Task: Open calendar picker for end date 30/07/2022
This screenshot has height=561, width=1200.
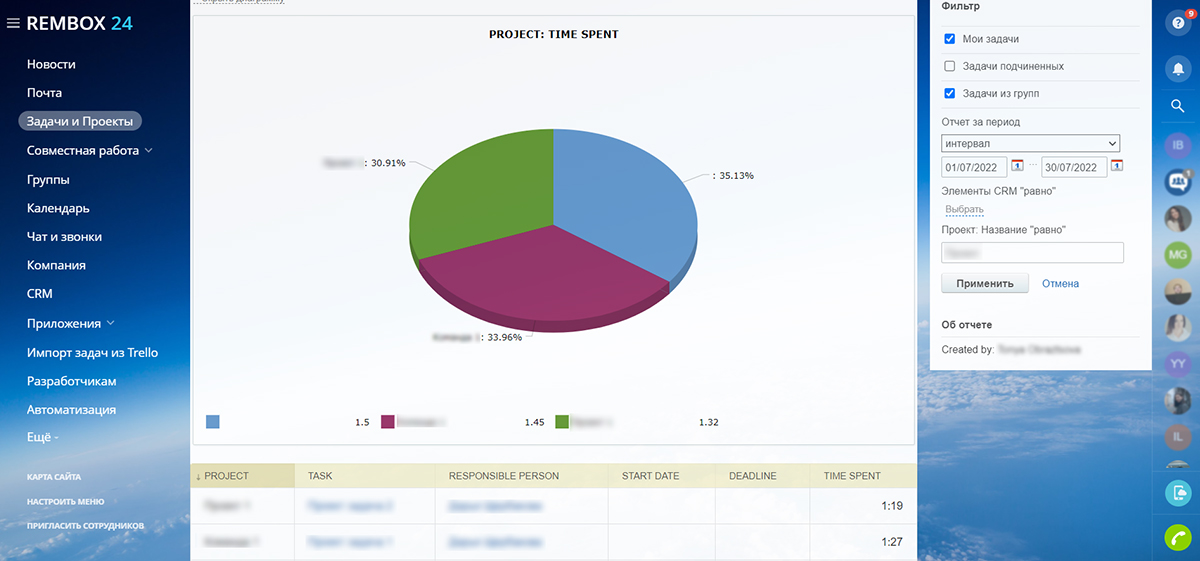Action: [x=1117, y=166]
